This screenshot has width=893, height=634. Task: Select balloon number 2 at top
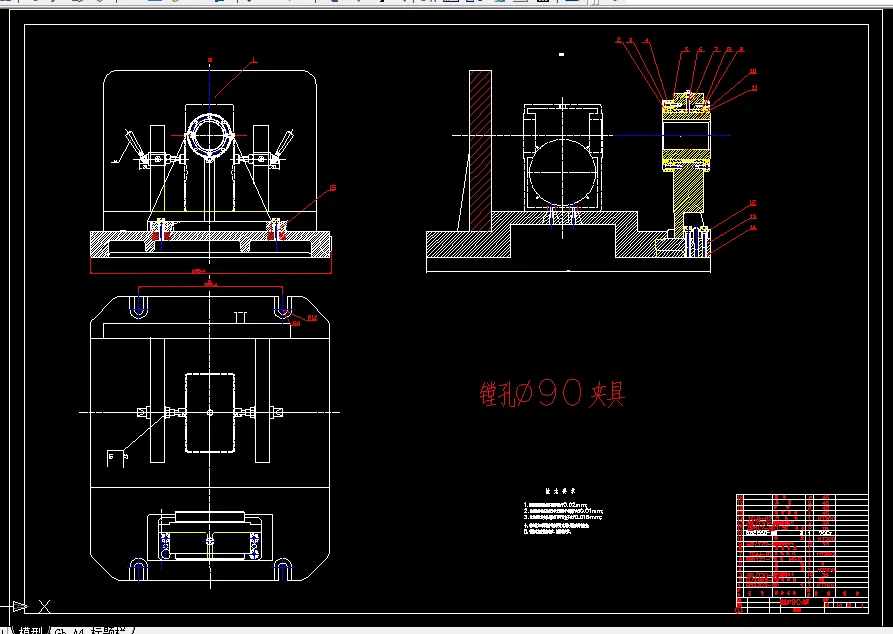coord(618,40)
